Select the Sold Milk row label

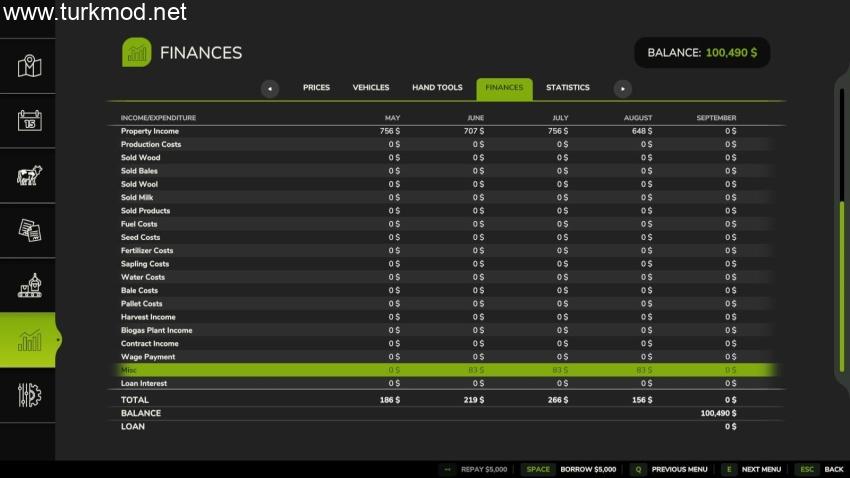click(x=137, y=197)
